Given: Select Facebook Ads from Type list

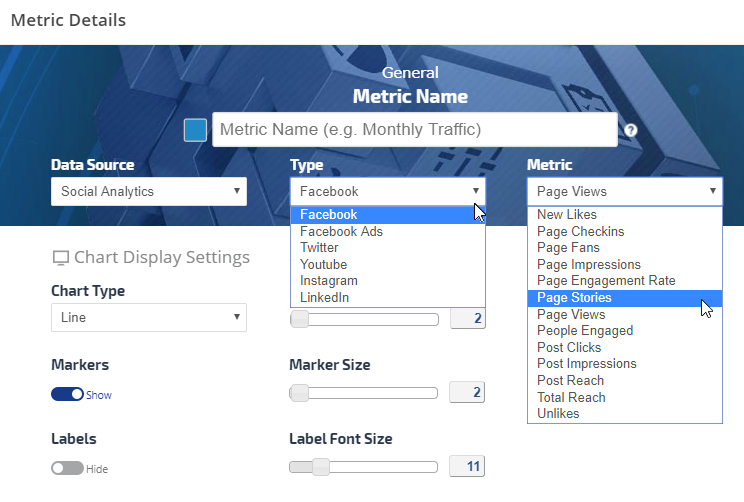Looking at the screenshot, I should [341, 231].
